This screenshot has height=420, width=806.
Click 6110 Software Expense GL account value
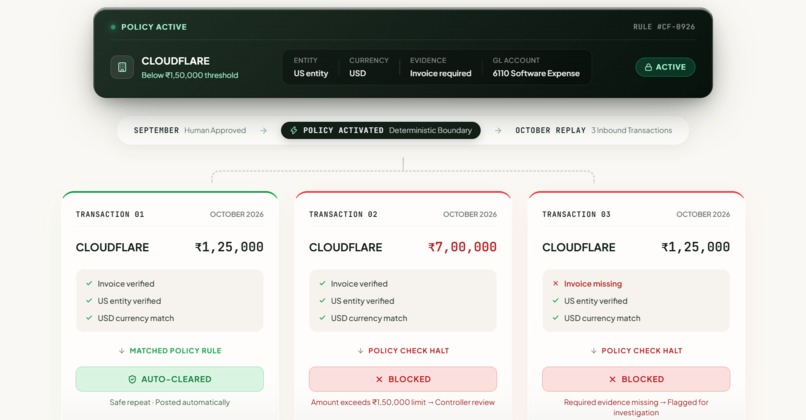[536, 74]
